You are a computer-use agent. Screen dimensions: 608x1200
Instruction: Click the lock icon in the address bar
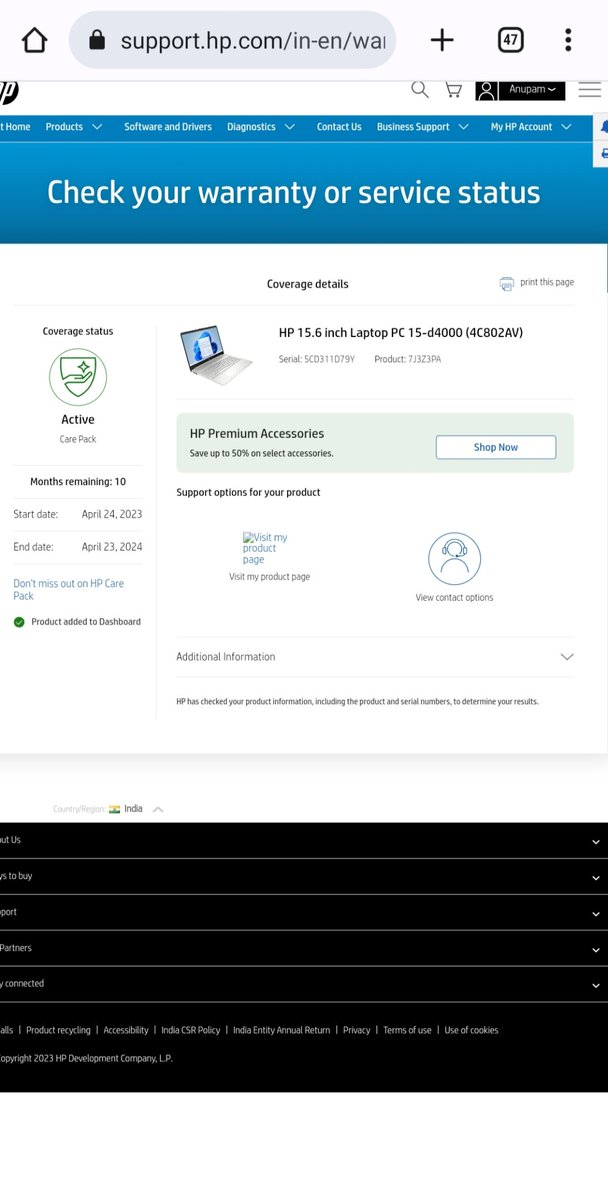pyautogui.click(x=96, y=40)
